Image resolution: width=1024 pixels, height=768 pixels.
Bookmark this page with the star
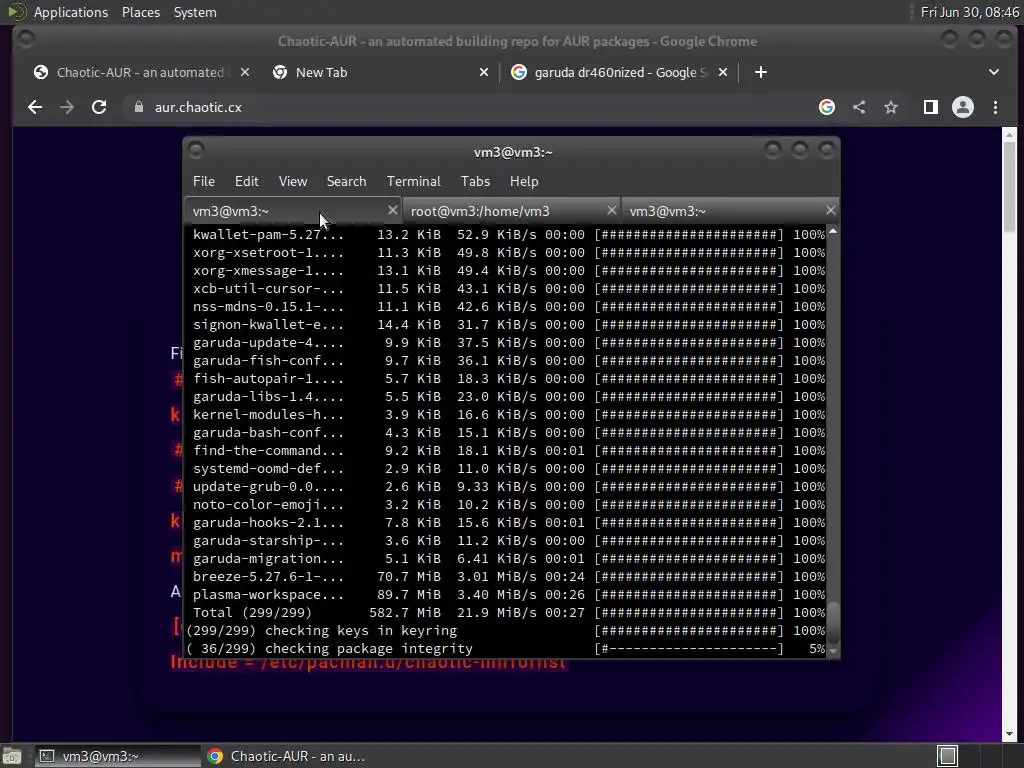pyautogui.click(x=891, y=107)
